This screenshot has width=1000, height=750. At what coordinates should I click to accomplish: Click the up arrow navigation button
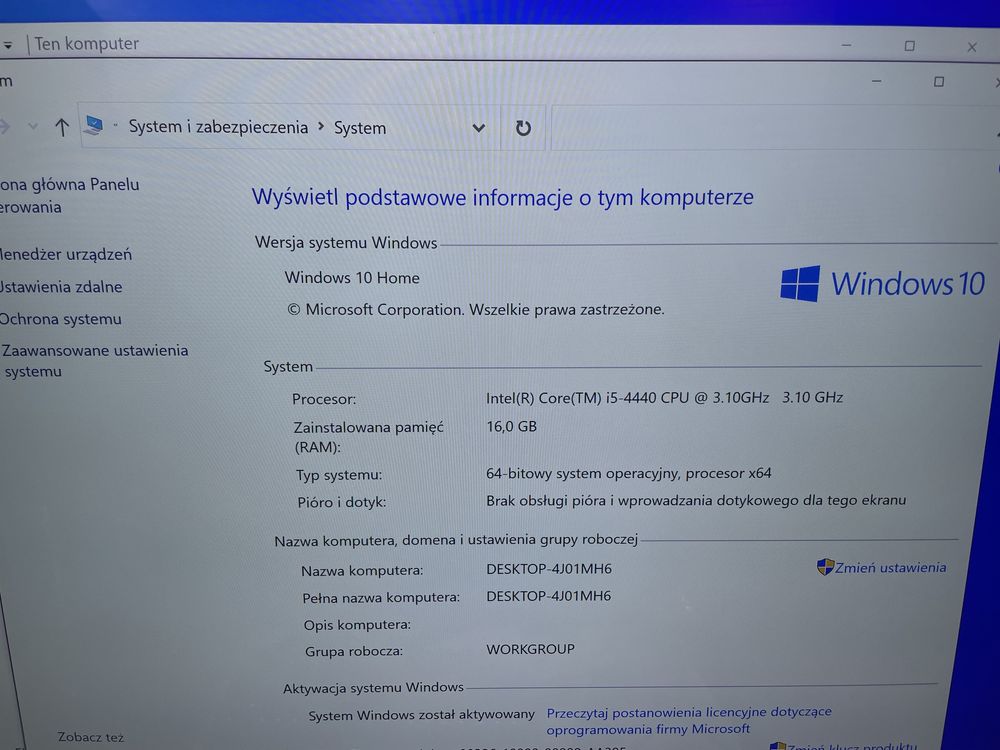62,127
